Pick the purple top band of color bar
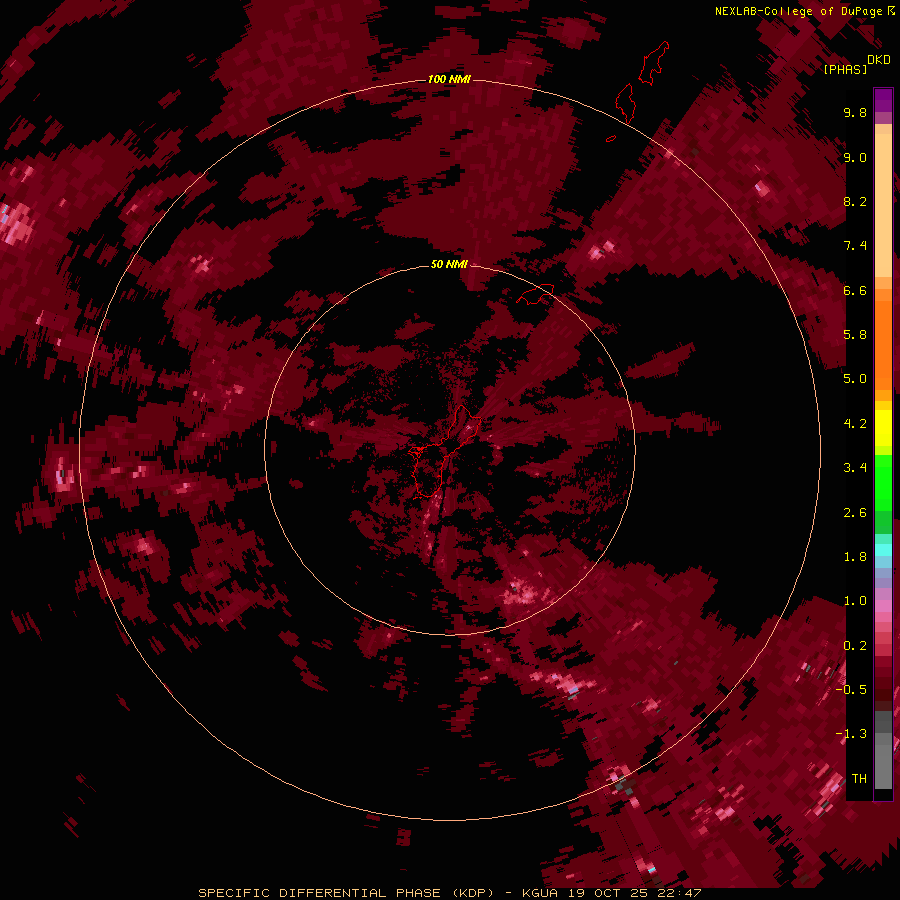900x900 pixels. tap(883, 100)
